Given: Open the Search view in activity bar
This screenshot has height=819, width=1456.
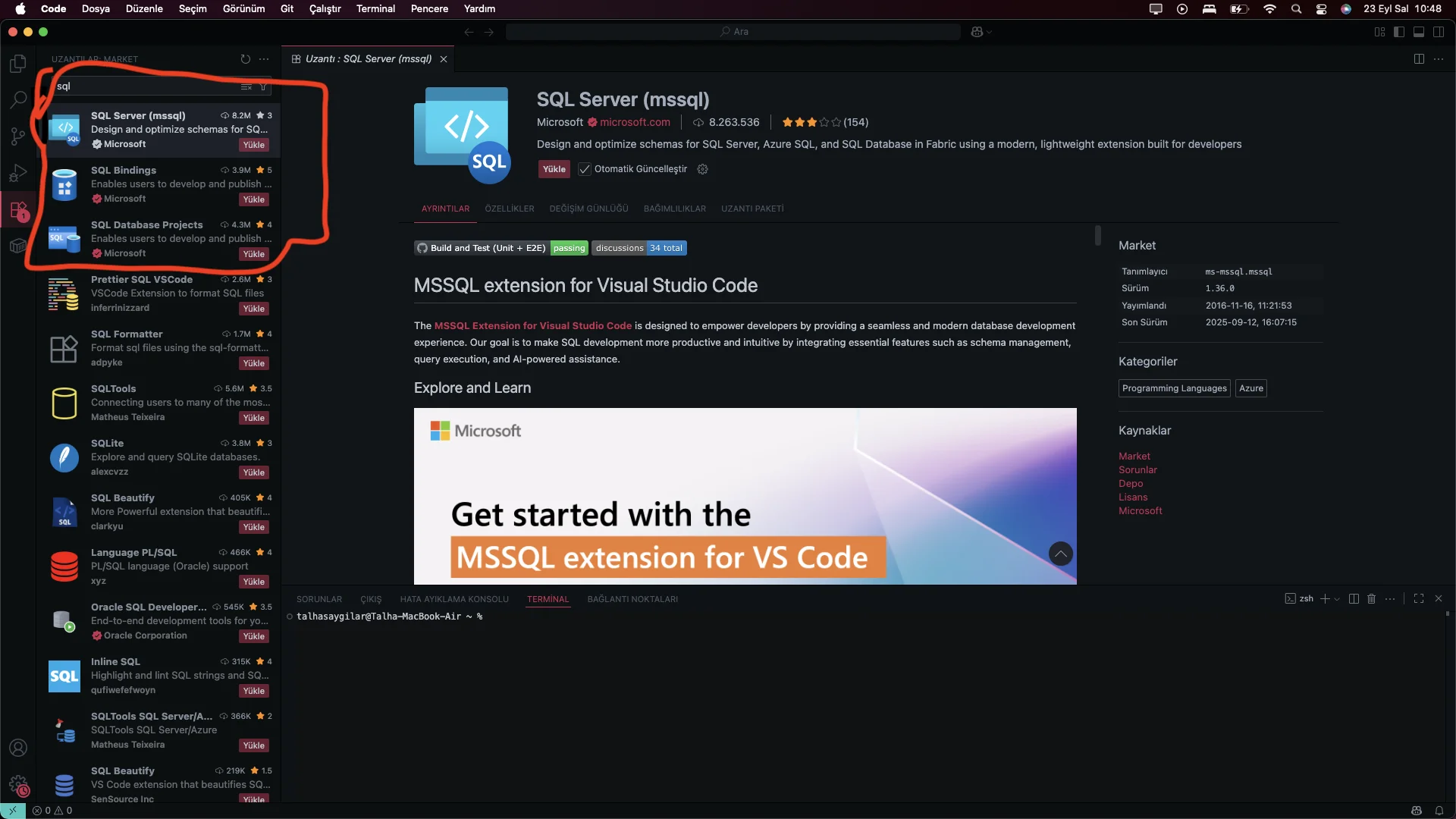Looking at the screenshot, I should pyautogui.click(x=18, y=99).
